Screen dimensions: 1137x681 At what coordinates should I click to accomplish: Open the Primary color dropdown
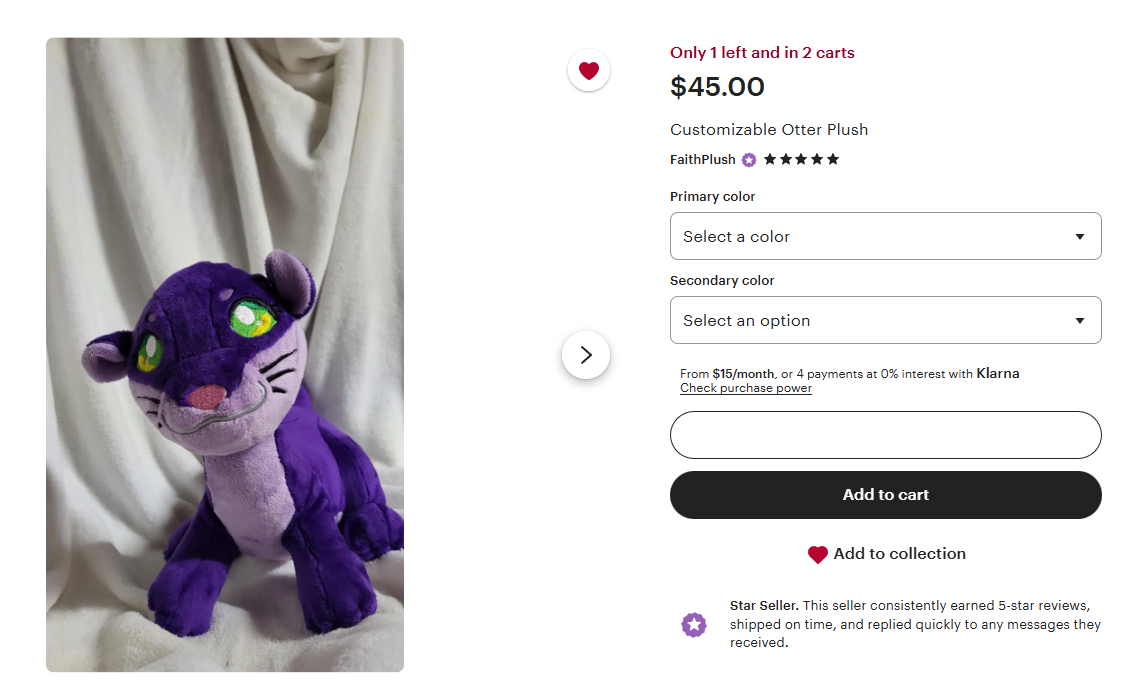[885, 236]
